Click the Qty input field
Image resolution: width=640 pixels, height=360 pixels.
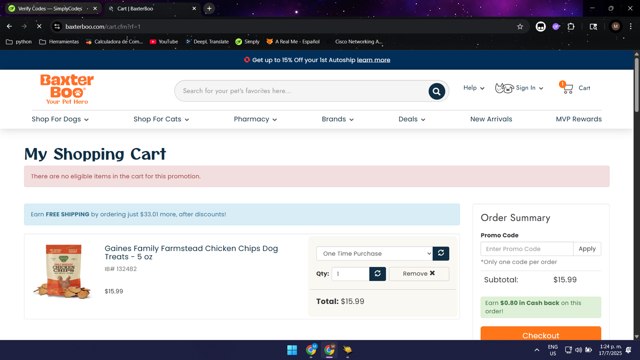[350, 273]
